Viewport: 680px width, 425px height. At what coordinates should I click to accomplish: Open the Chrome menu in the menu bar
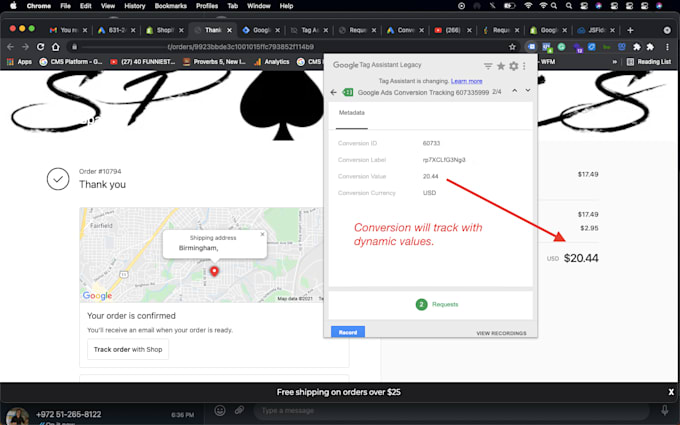click(39, 6)
